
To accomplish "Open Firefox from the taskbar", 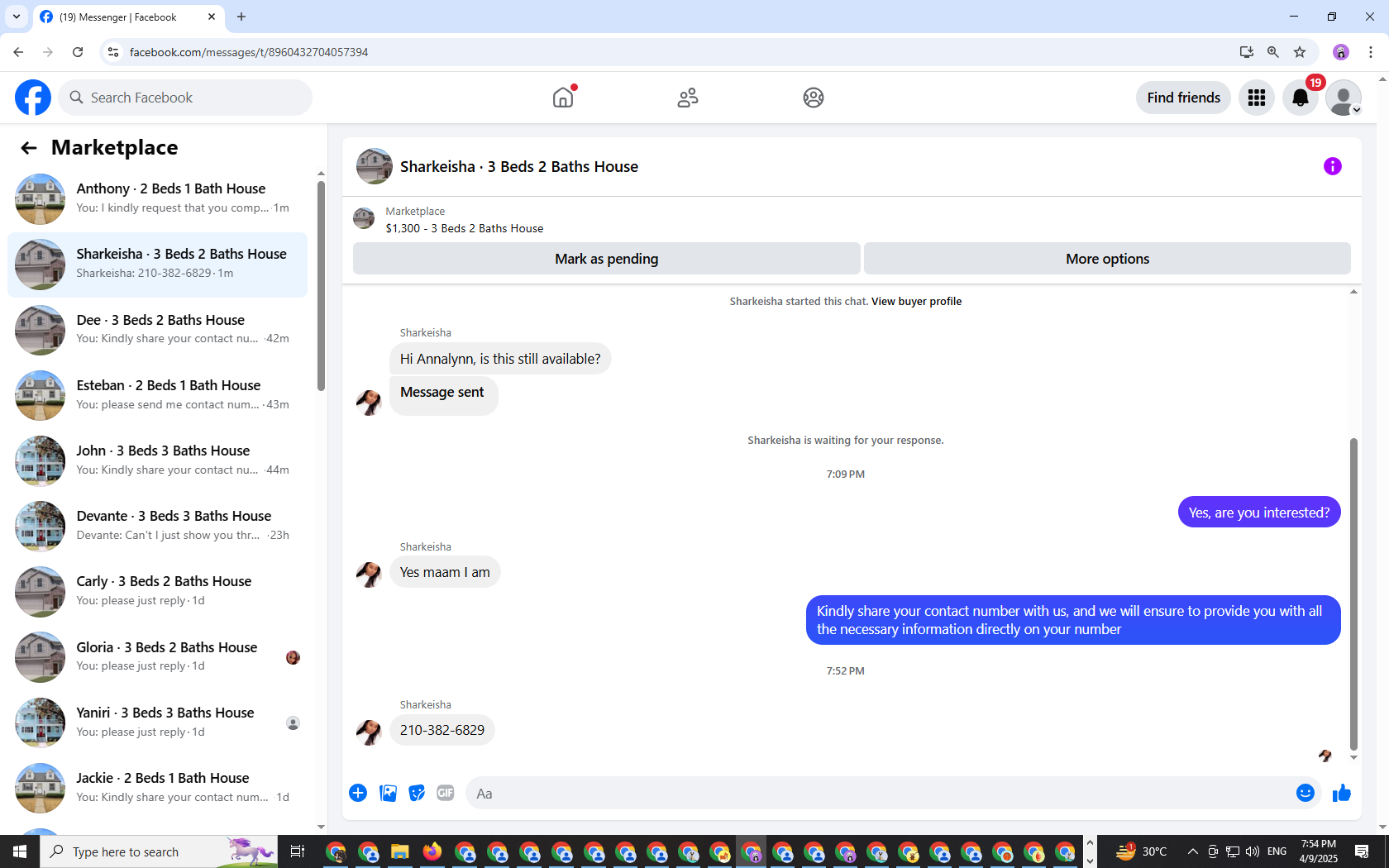I will (x=432, y=851).
